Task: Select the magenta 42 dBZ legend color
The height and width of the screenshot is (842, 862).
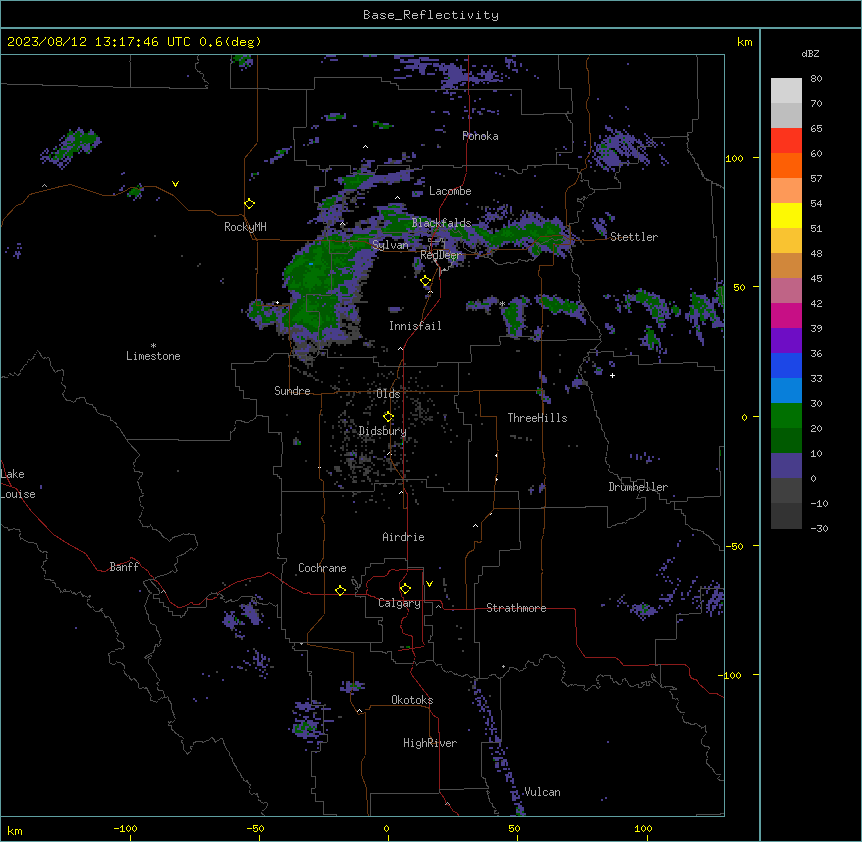Action: pyautogui.click(x=786, y=315)
